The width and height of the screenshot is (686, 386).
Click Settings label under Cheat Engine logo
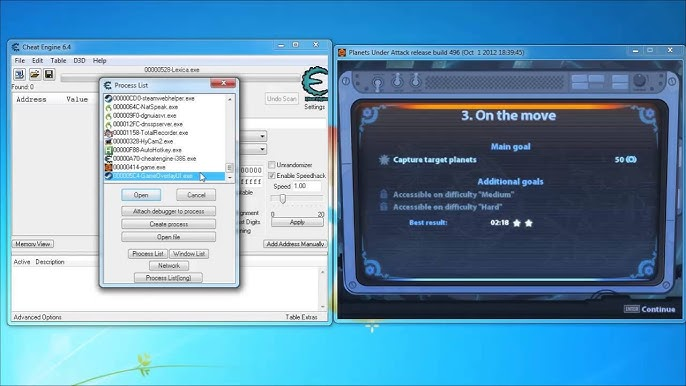coord(315,107)
